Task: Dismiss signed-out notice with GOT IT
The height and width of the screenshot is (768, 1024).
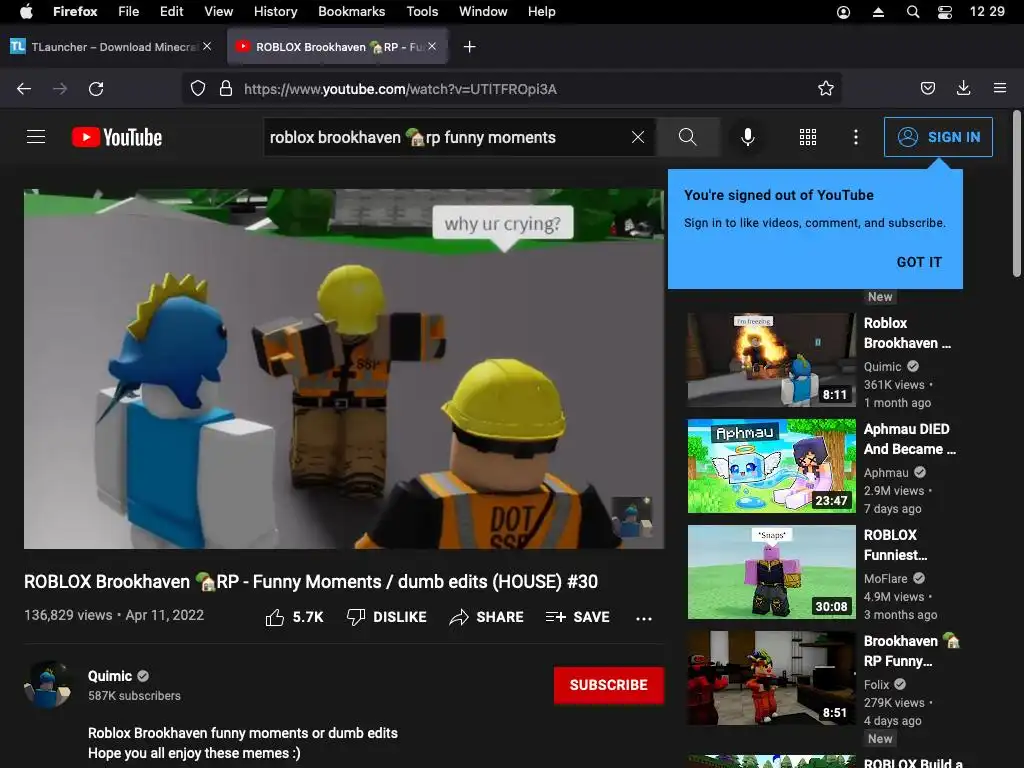Action: 919,262
